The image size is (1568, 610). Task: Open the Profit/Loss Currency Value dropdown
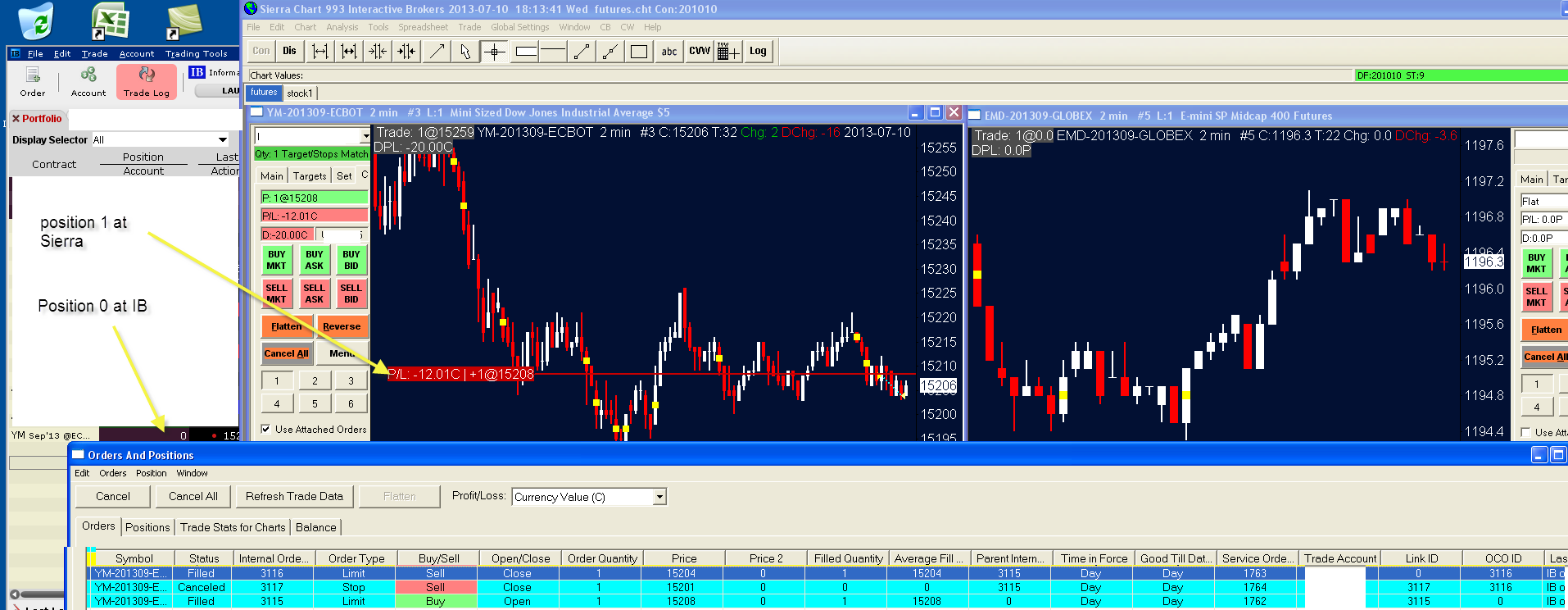(660, 497)
